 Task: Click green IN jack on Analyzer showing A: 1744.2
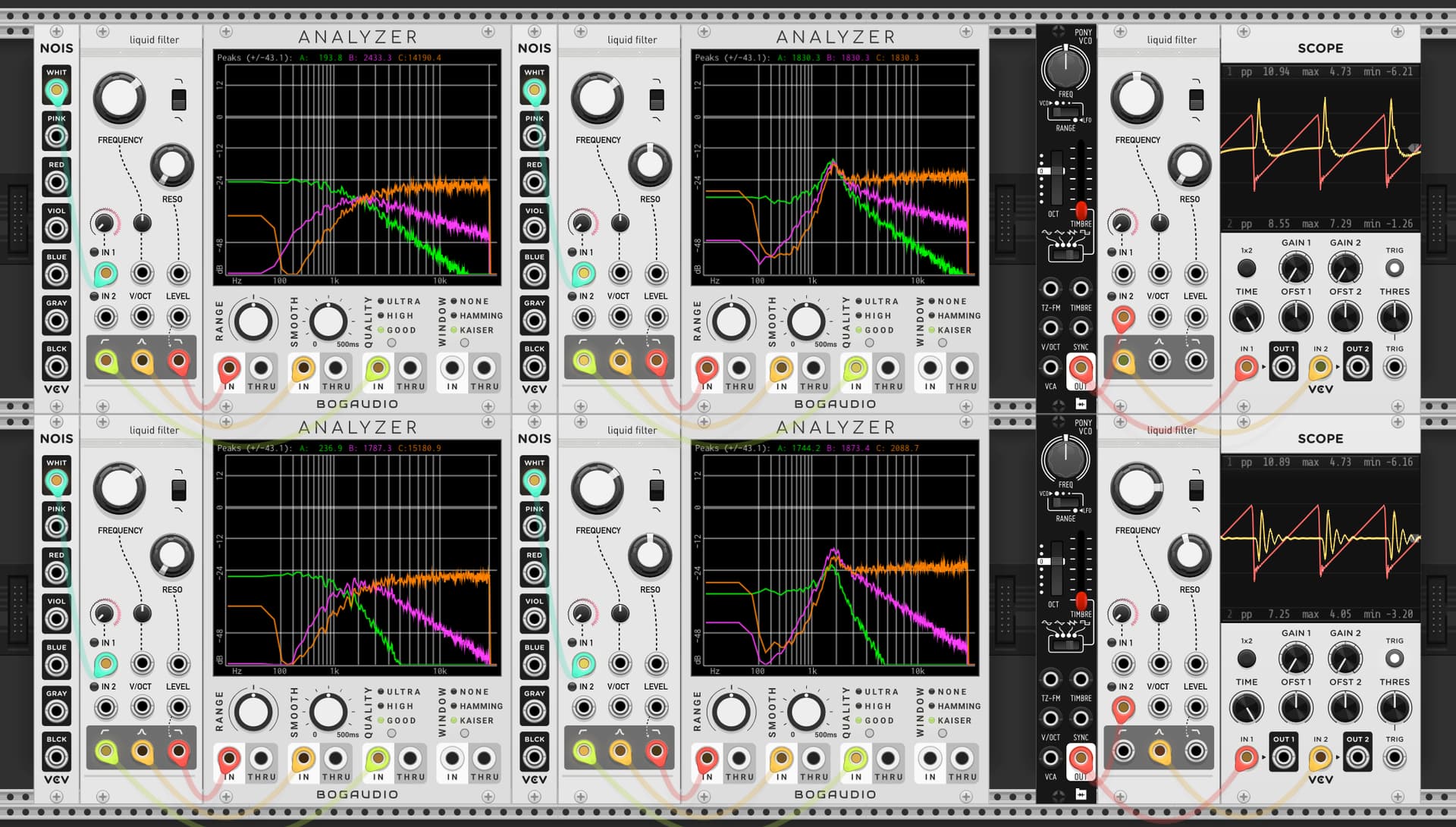pyautogui.click(x=855, y=760)
